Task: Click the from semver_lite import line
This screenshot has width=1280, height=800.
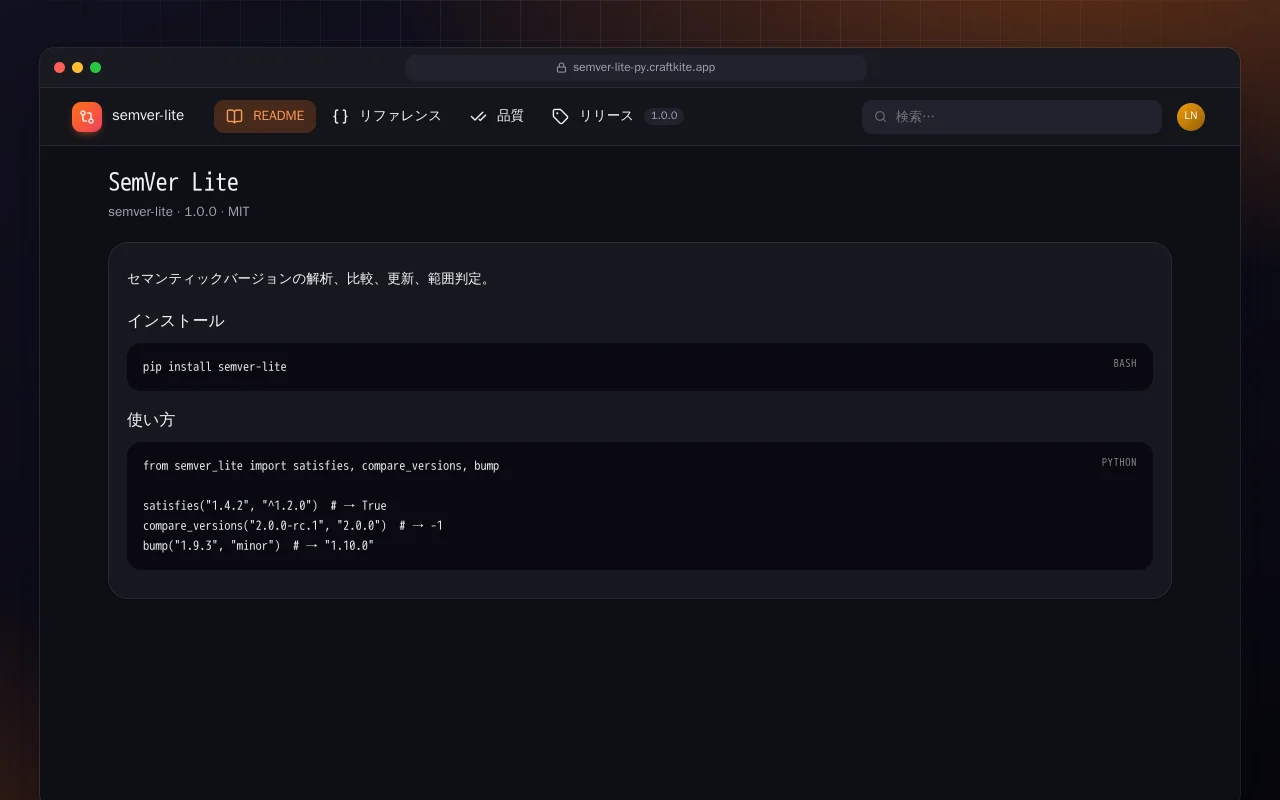Action: pyautogui.click(x=321, y=466)
